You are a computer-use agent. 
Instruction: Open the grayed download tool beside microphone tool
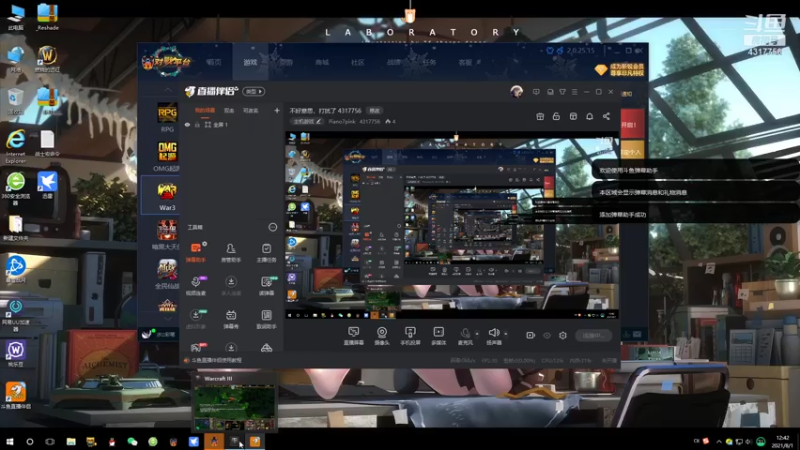231,286
